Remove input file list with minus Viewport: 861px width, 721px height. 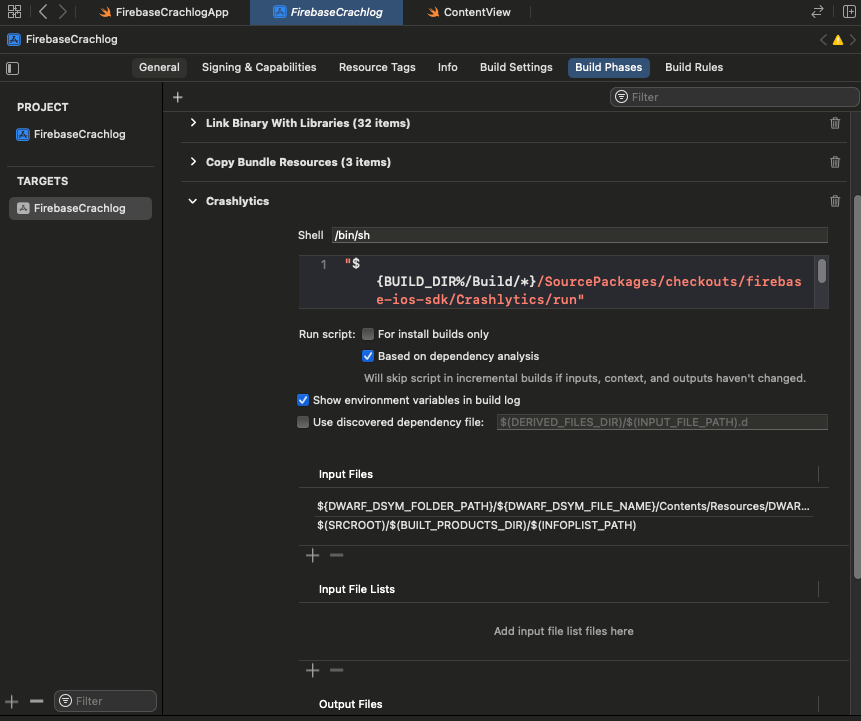[337, 670]
